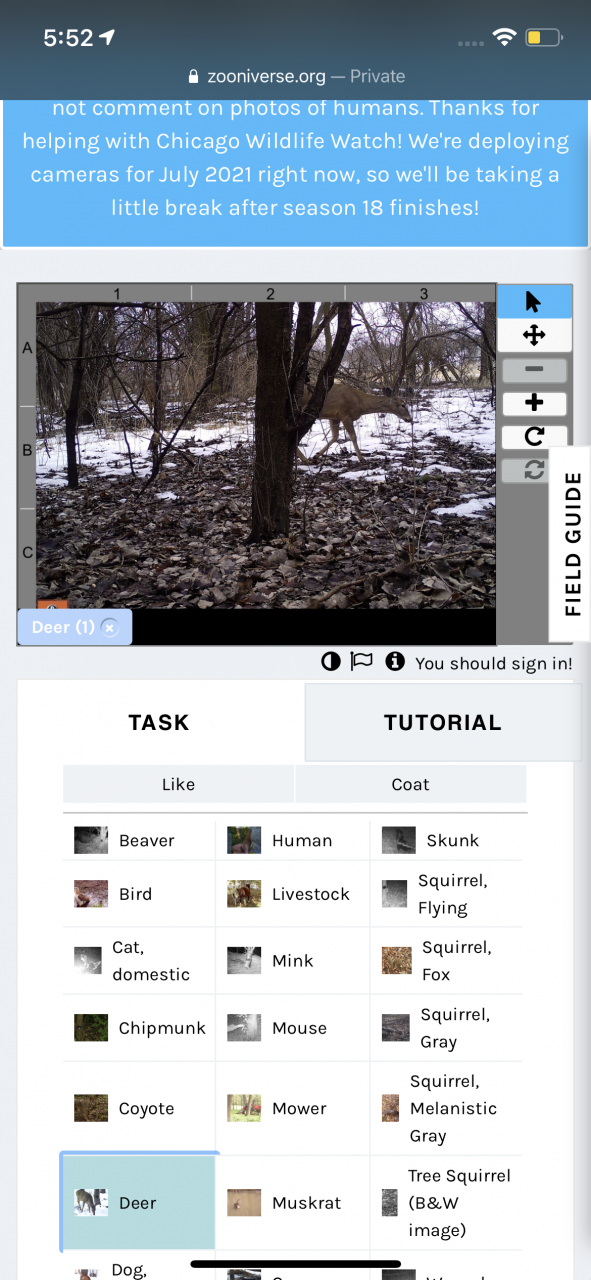Expand the Like filter

[x=178, y=784]
